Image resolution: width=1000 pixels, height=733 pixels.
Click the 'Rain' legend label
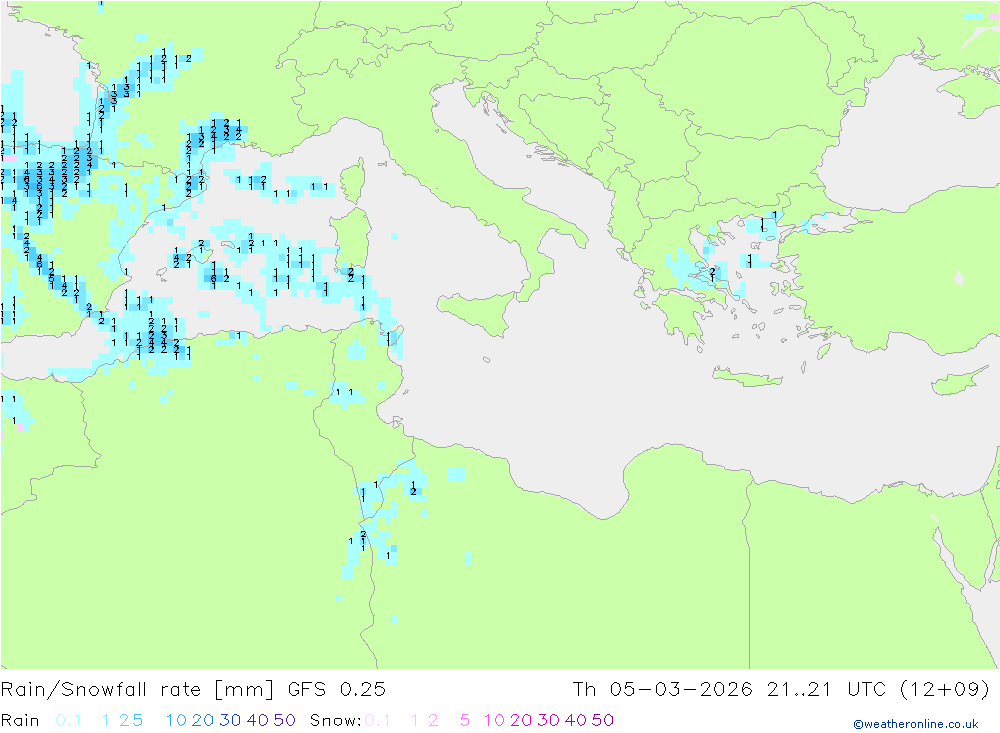point(20,720)
